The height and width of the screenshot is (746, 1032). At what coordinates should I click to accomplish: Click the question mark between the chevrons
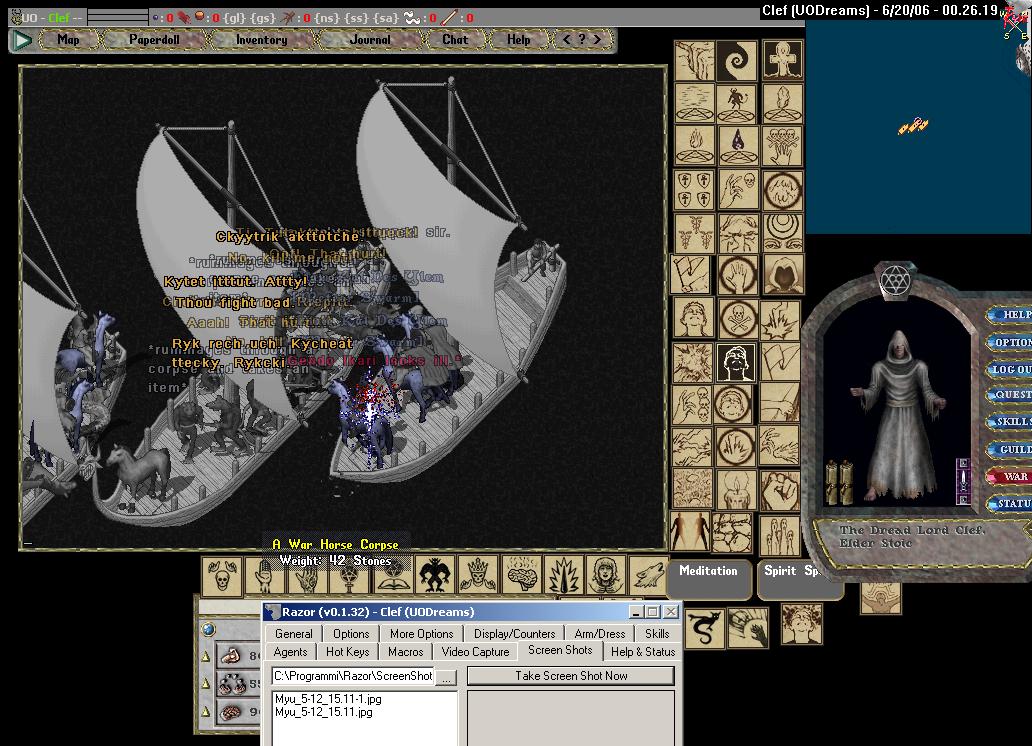point(582,40)
